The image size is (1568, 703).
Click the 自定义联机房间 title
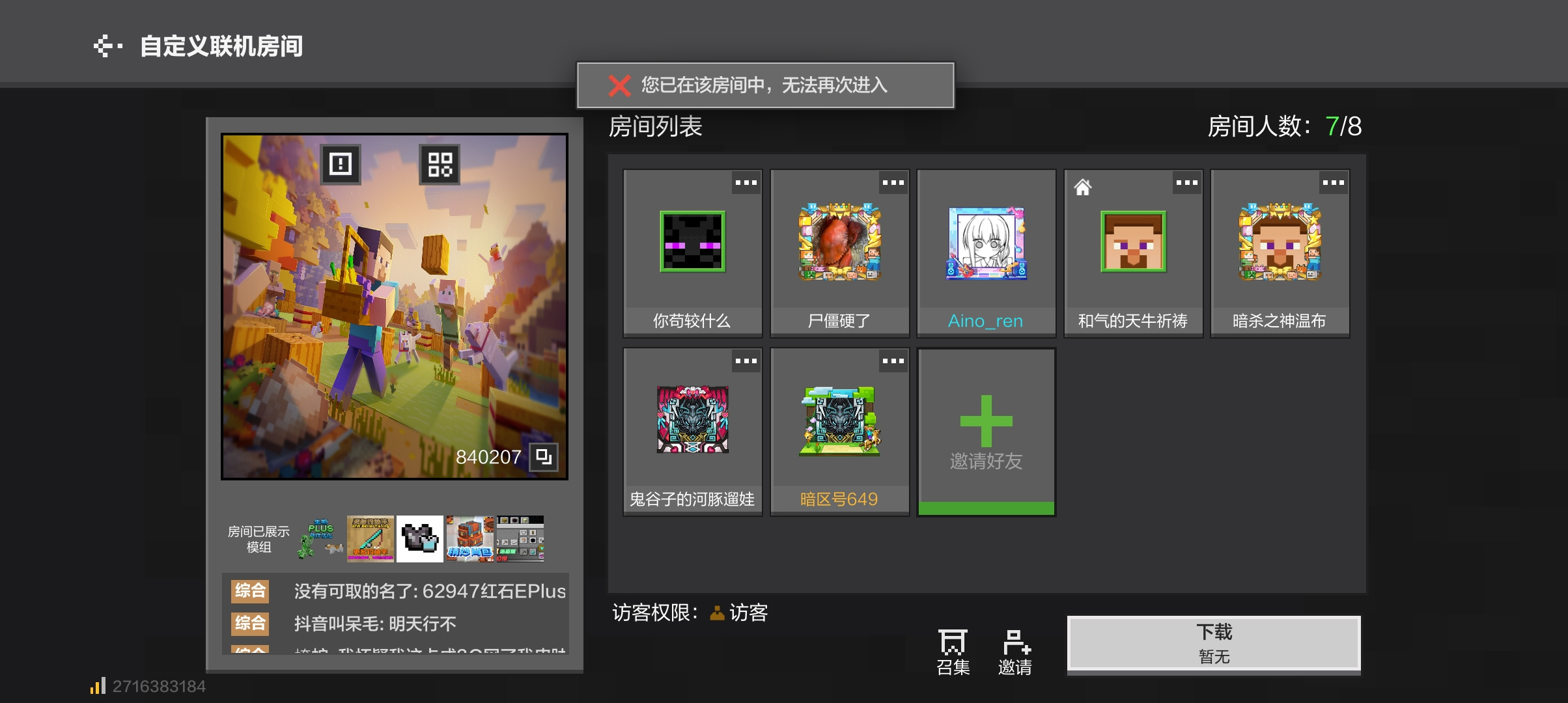221,46
